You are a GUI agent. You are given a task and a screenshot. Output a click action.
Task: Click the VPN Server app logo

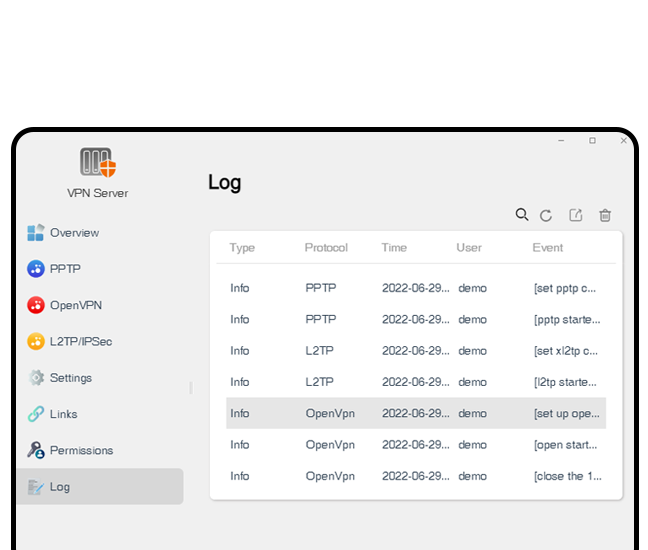98,163
